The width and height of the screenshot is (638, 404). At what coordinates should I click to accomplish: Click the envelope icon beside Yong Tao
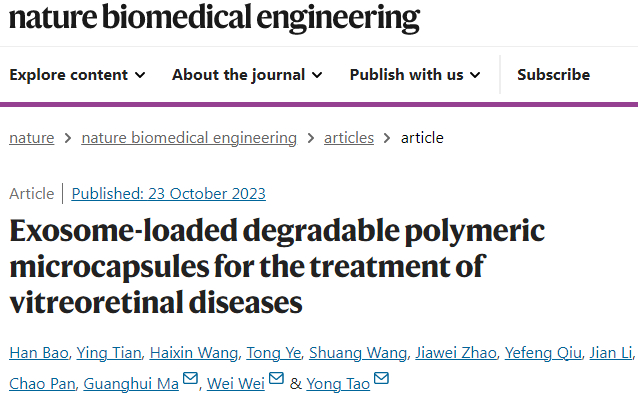point(381,381)
